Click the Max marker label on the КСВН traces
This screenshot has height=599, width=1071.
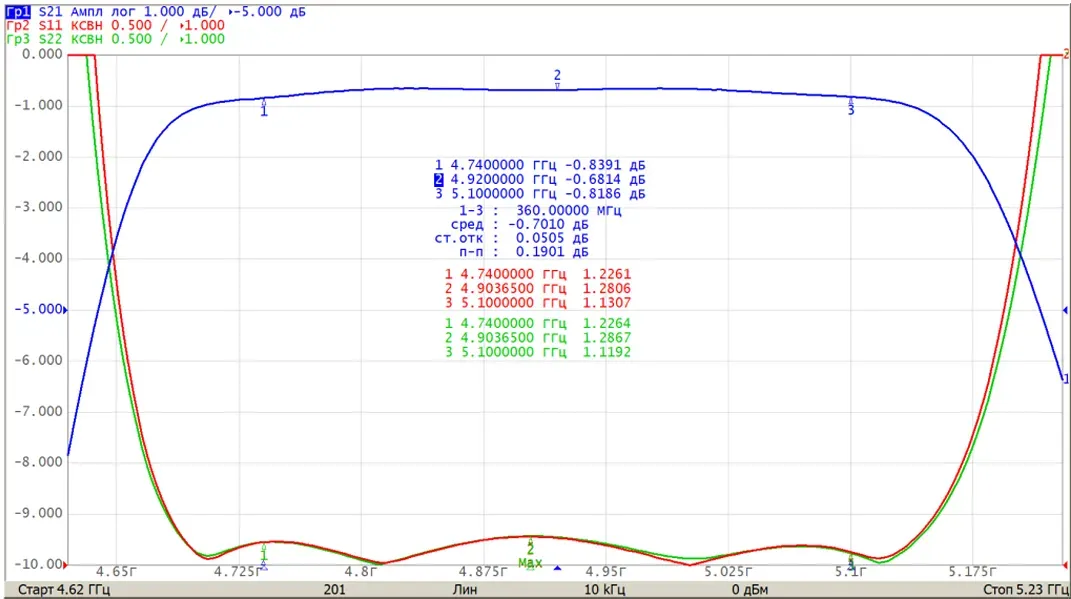[530, 563]
